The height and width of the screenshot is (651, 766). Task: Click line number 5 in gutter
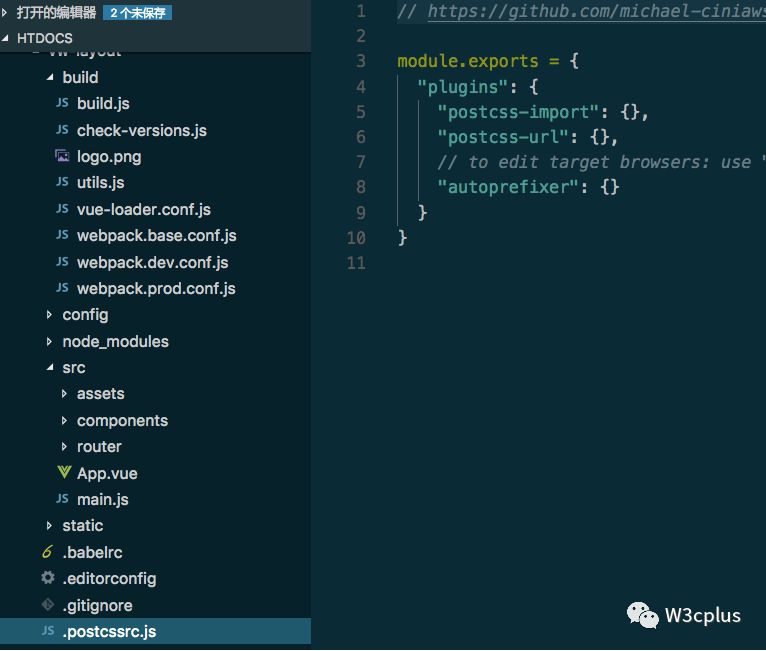361,112
